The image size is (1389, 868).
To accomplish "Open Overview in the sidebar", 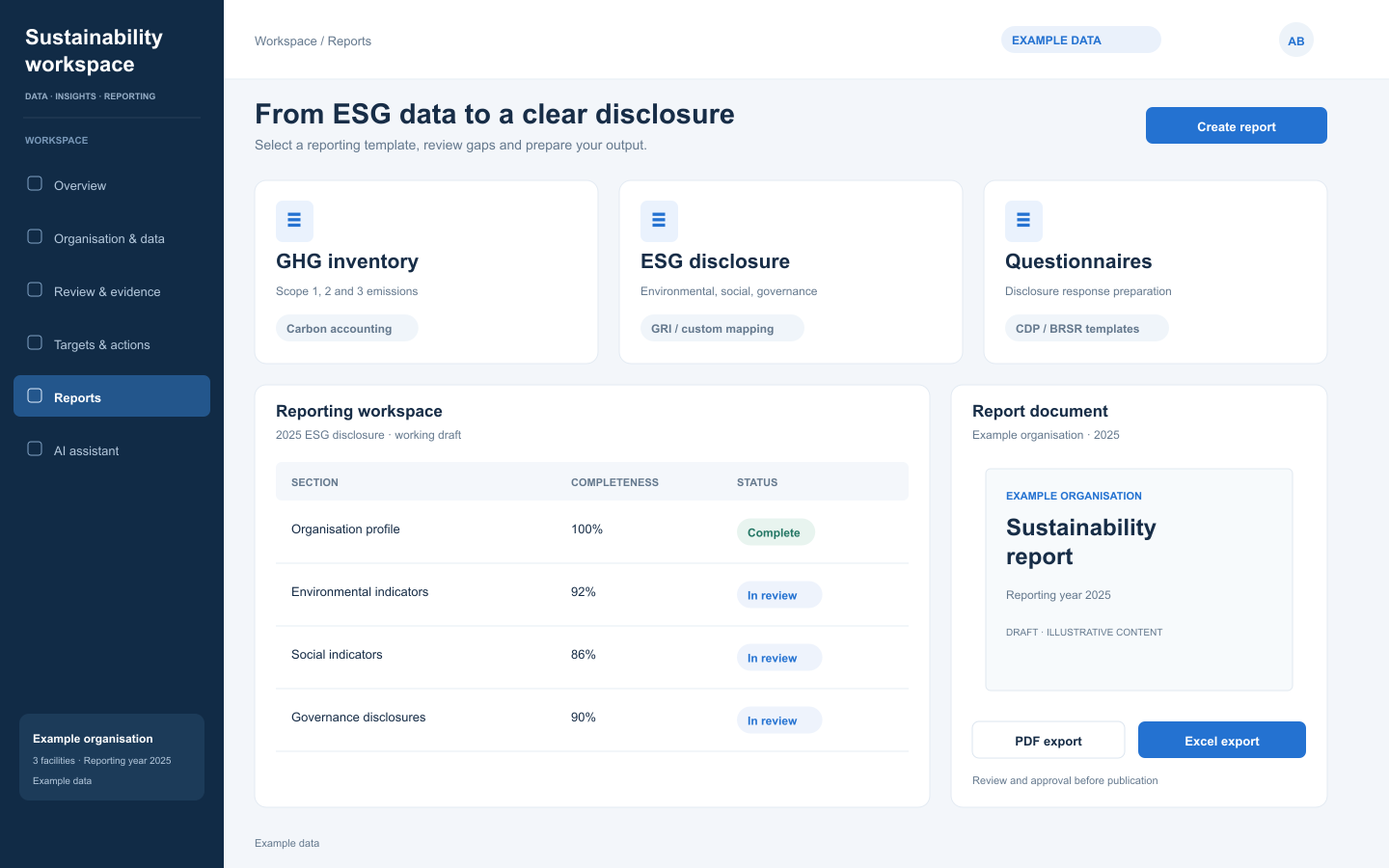I will click(112, 184).
